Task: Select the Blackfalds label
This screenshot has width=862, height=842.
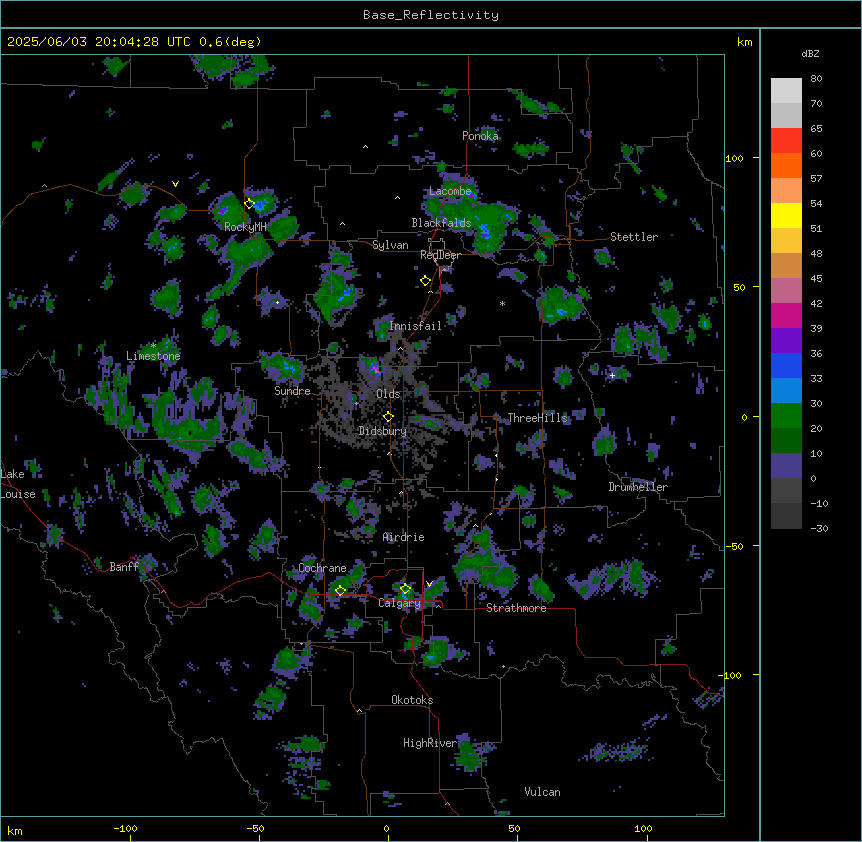Action: (441, 223)
